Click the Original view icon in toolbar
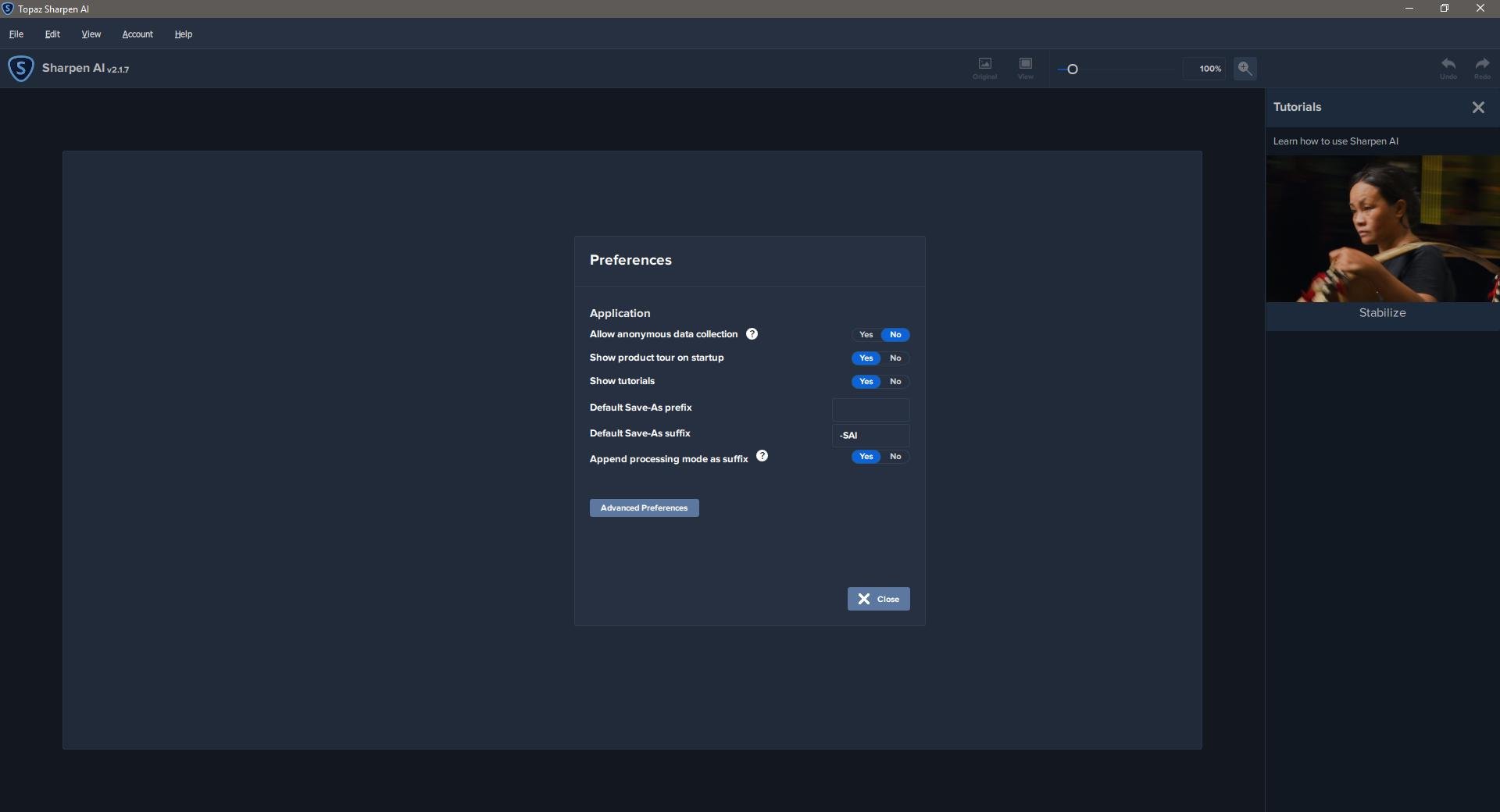Screen dimensions: 1500x812 [984, 65]
